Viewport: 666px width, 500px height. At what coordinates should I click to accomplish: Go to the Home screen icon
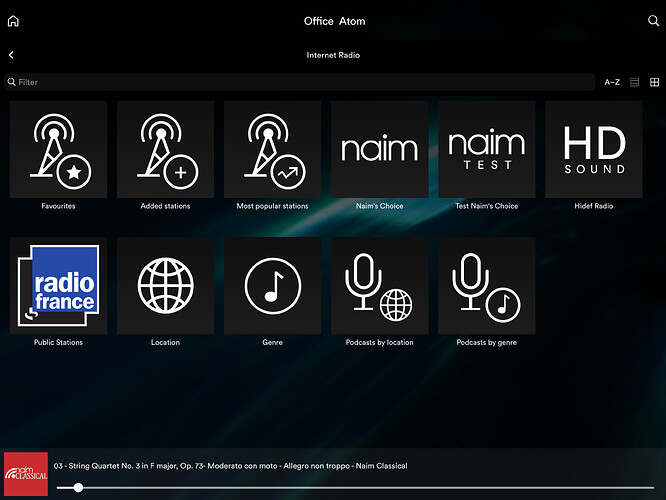click(13, 21)
